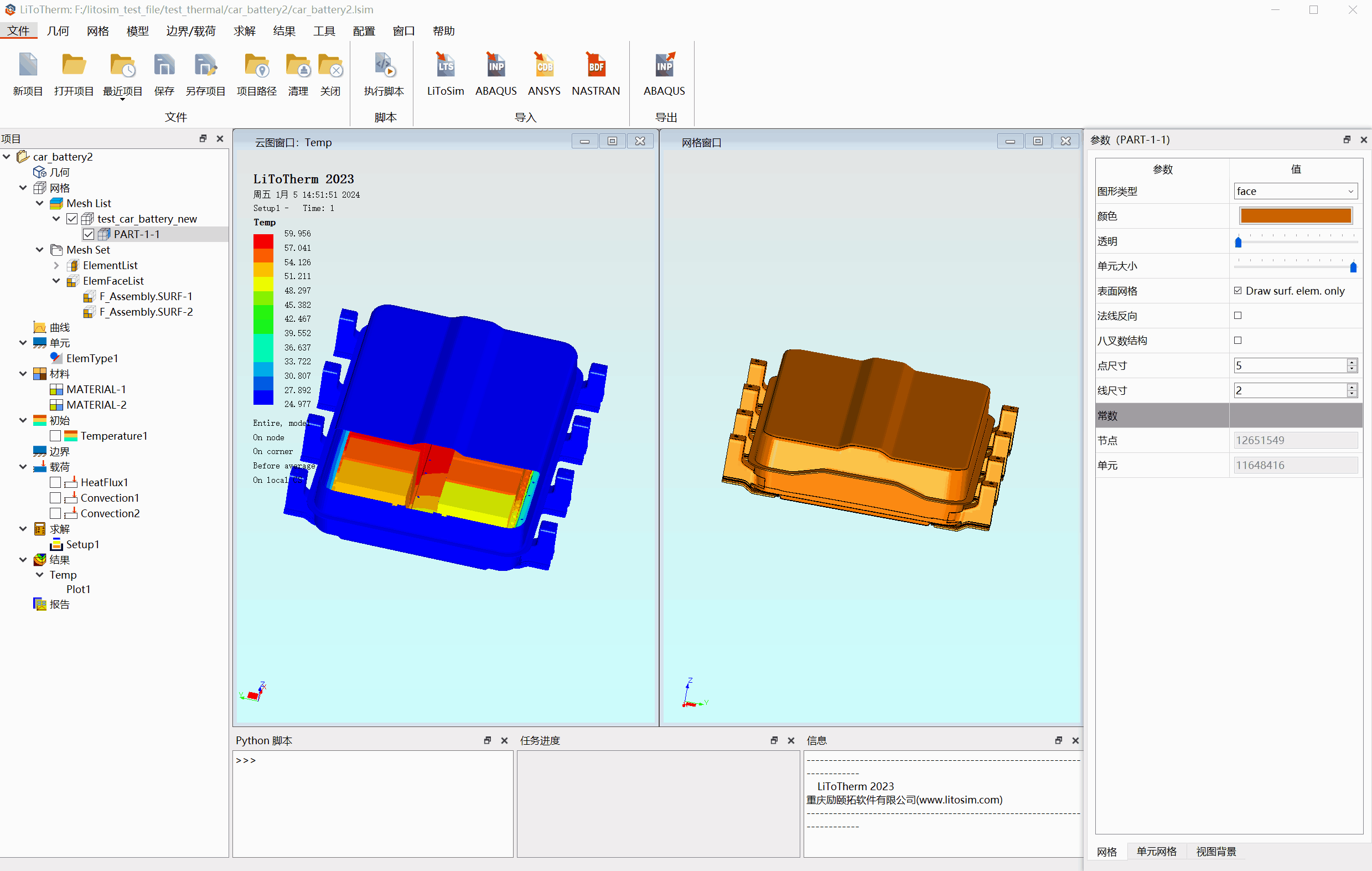Switch to the 单元网格 tab
Screen dimensions: 1372x871
pyautogui.click(x=1156, y=851)
